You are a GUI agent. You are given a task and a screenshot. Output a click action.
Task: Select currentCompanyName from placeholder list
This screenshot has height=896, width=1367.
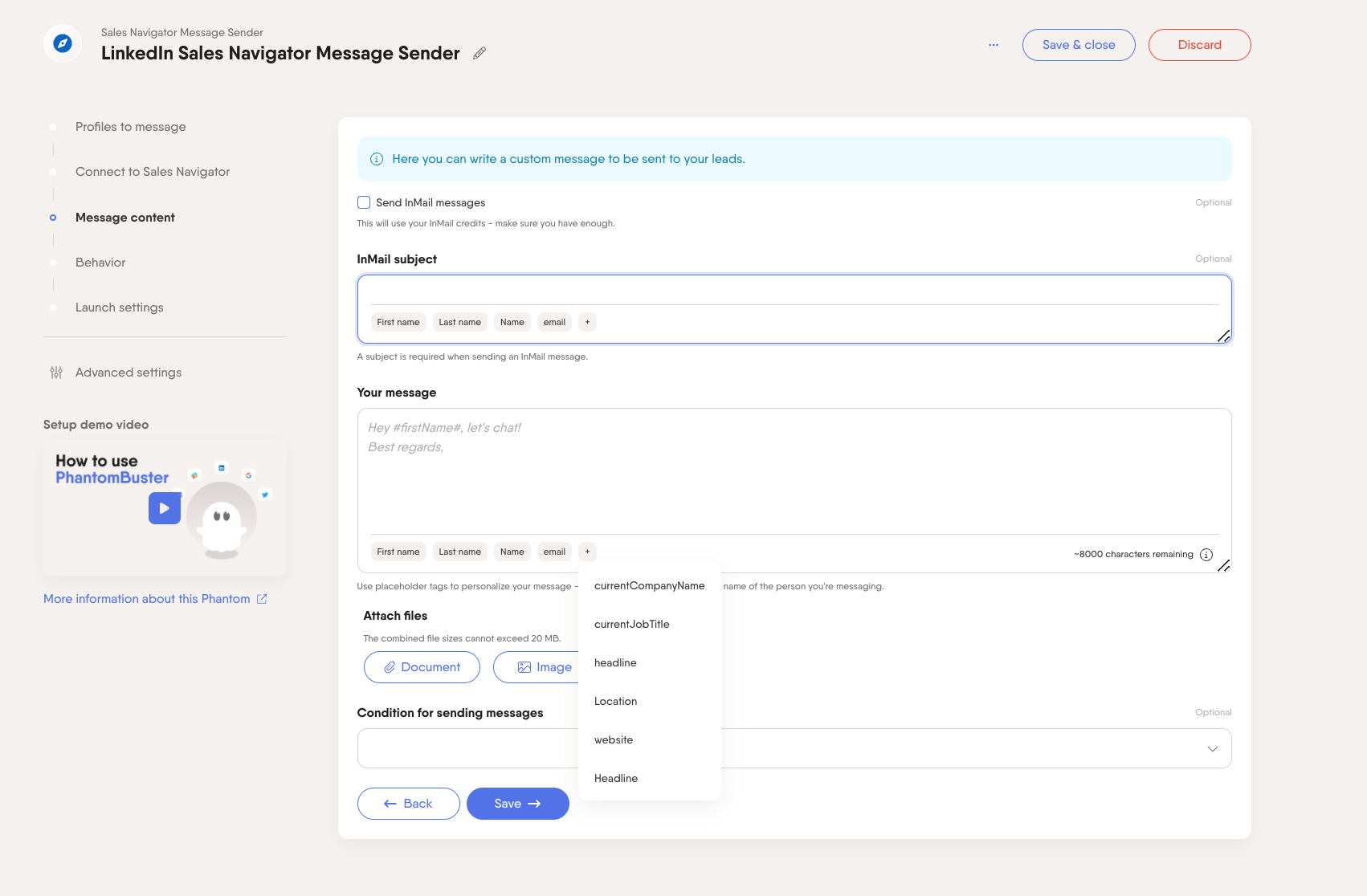coord(650,586)
